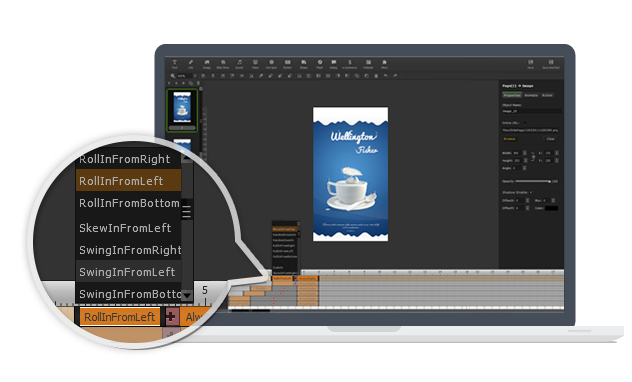Viewport: 632px width, 382px height.
Task: Select the first page thumbnail
Action: [x=182, y=107]
